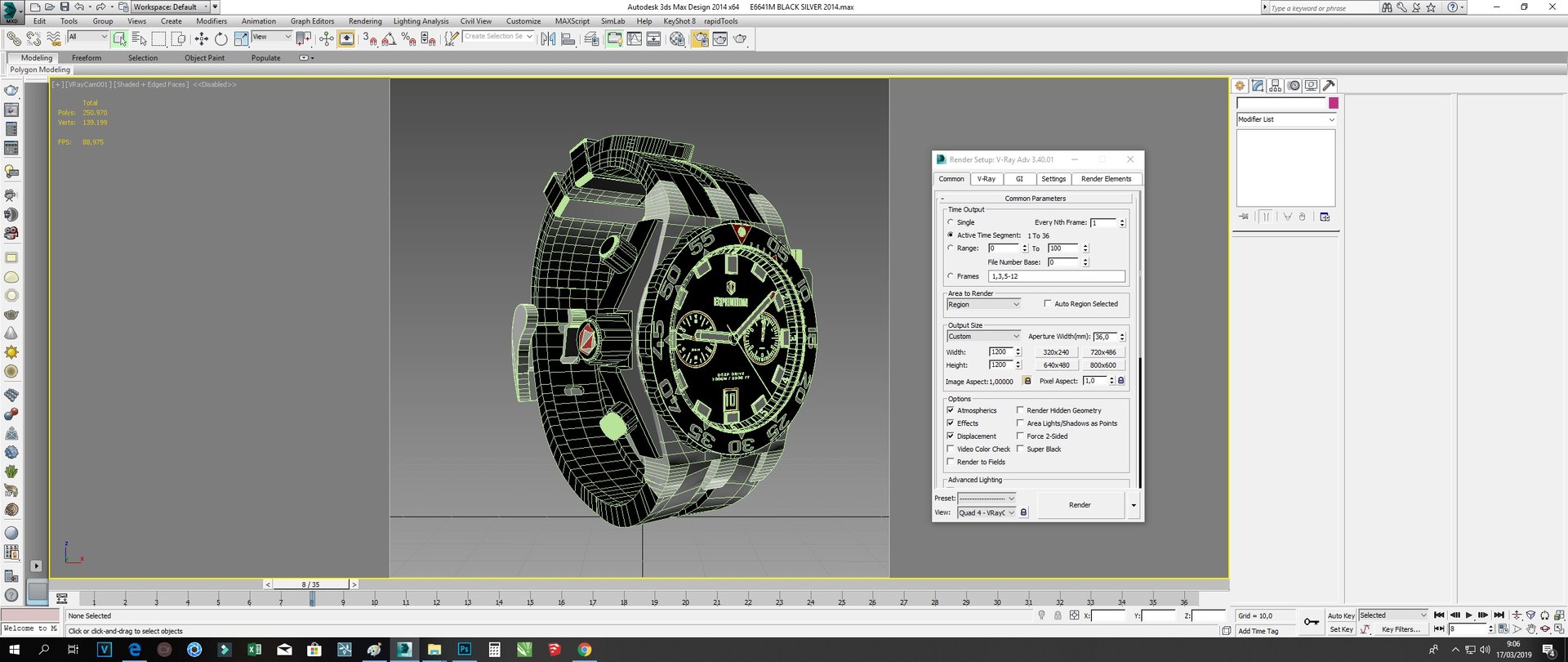The width and height of the screenshot is (1568, 662).
Task: Open the Workspace: Default dropdown
Action: coord(170,7)
